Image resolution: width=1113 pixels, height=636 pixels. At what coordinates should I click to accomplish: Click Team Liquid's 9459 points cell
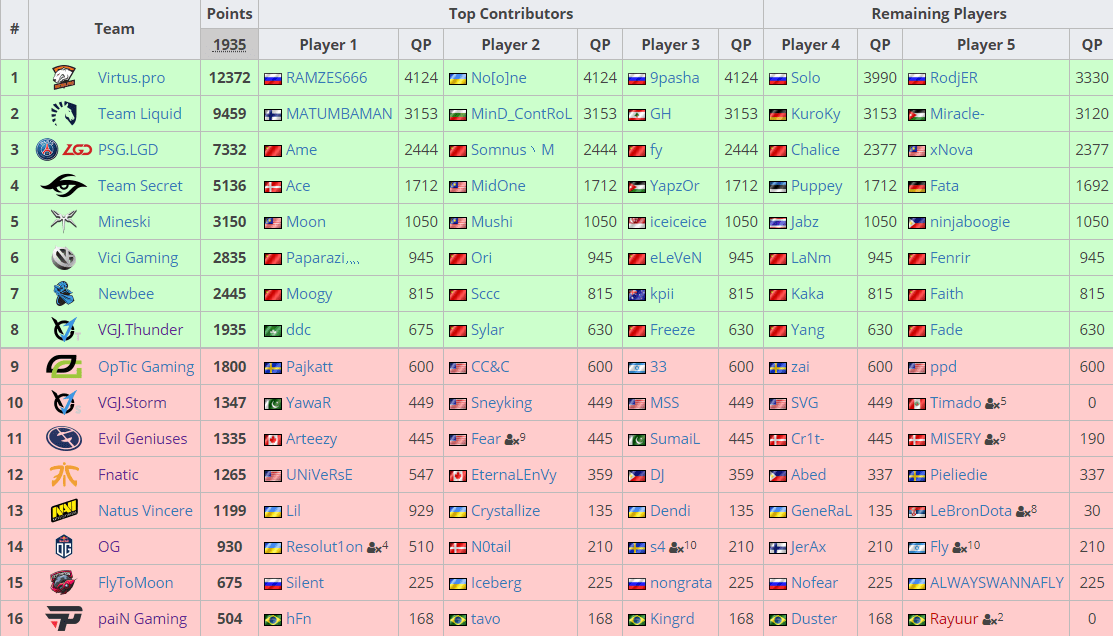[229, 114]
